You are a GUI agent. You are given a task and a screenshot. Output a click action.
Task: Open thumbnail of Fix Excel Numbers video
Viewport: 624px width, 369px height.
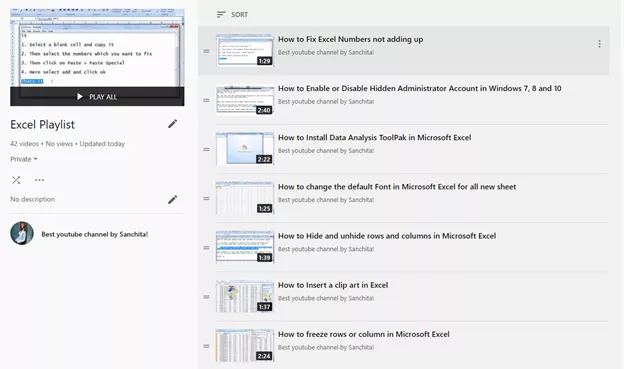pyautogui.click(x=245, y=50)
